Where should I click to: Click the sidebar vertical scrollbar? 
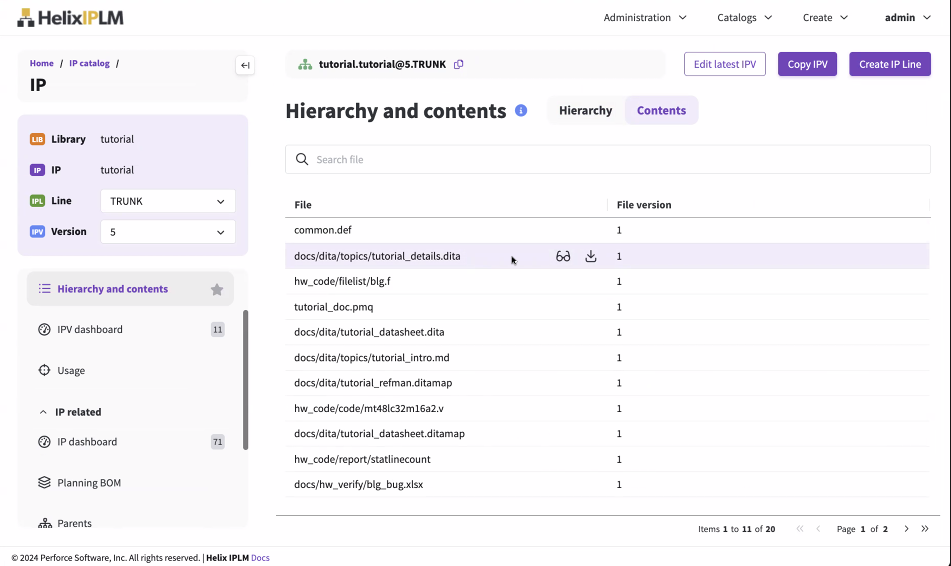click(x=246, y=380)
